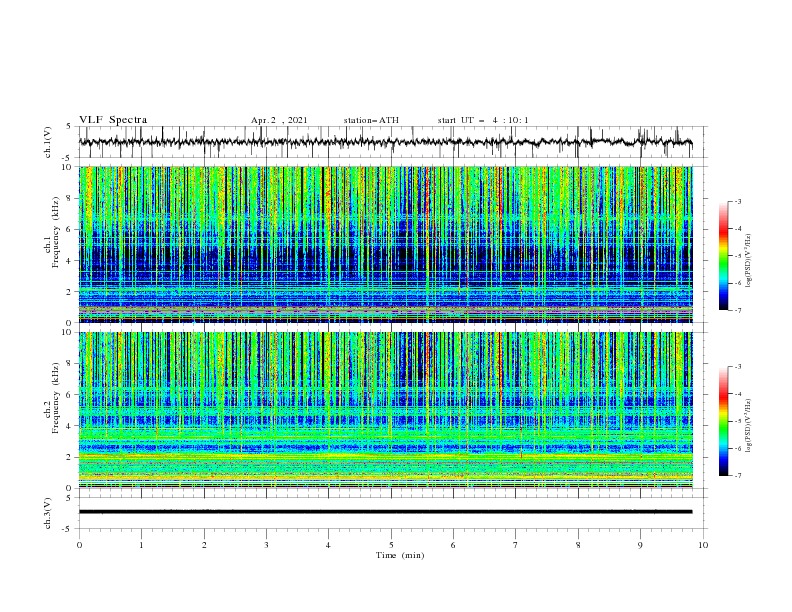
Task: Click inside the ch.2 spectrogram panel
Action: click(x=385, y=410)
